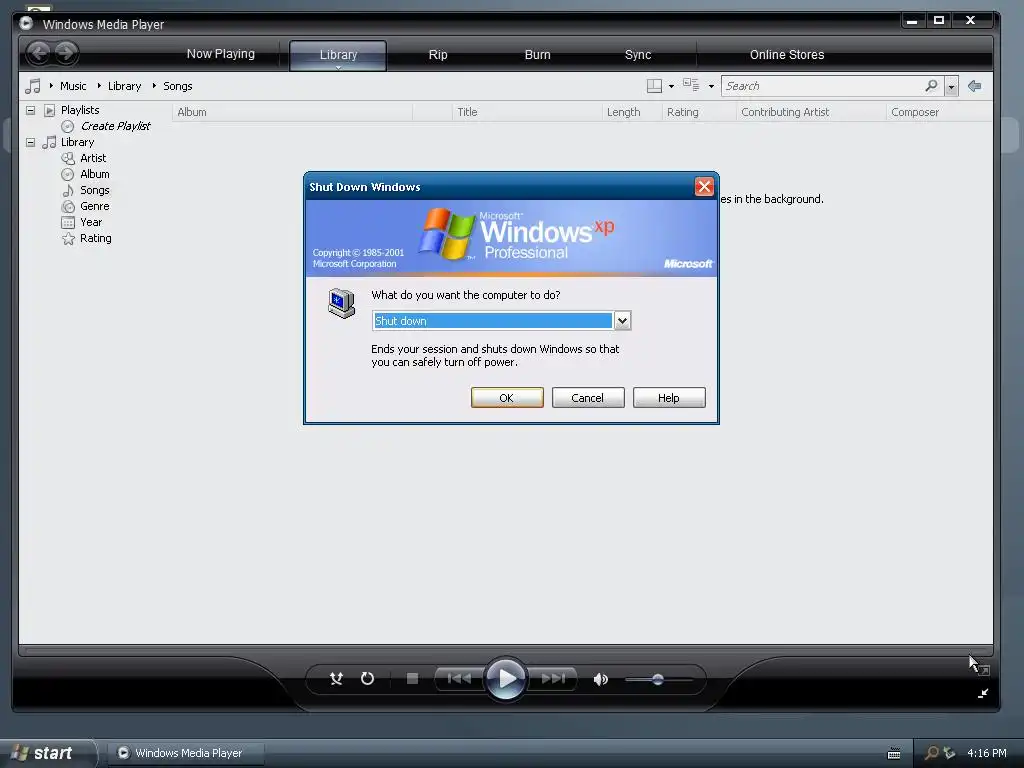Screen dimensions: 1024x768
Task: Toggle shuffle playback mode
Action: (336, 679)
